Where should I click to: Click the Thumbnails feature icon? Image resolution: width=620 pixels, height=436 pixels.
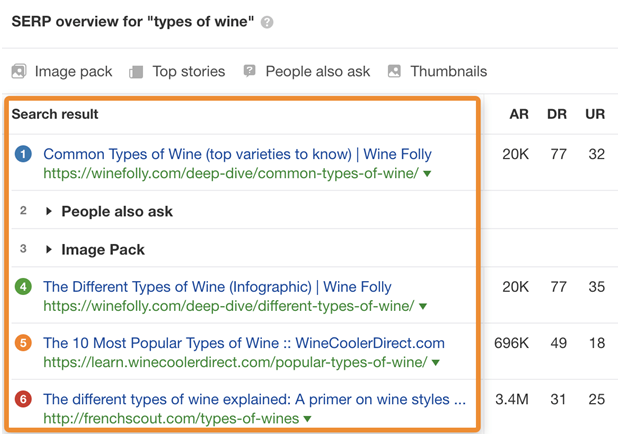[394, 71]
